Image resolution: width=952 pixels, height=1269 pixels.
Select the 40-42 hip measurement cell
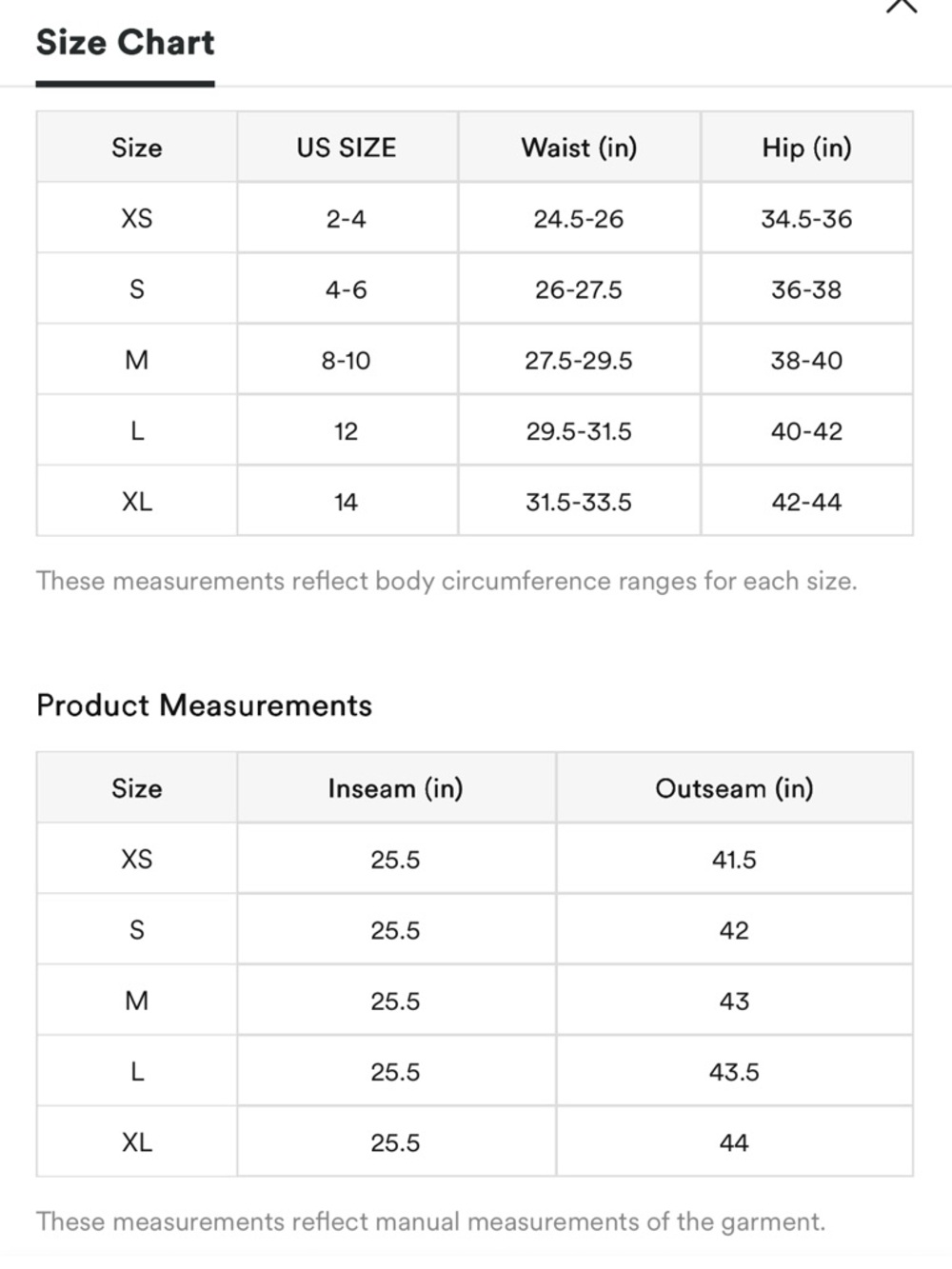coord(806,431)
